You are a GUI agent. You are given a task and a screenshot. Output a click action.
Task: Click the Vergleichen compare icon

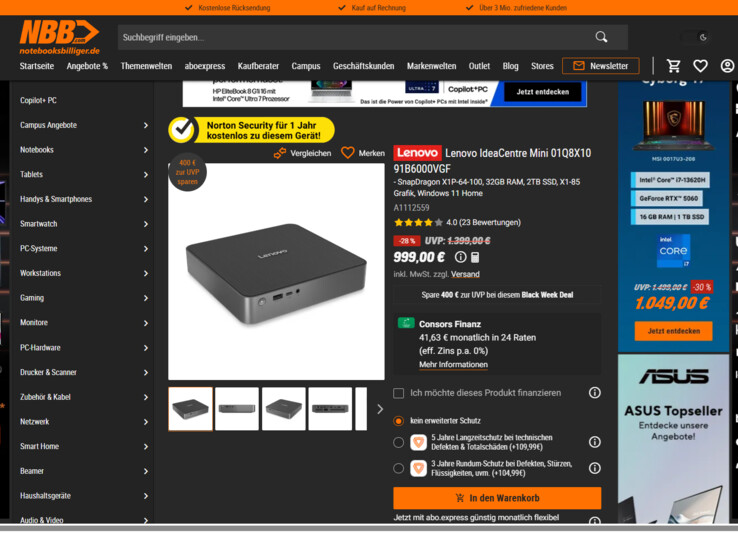pos(280,153)
